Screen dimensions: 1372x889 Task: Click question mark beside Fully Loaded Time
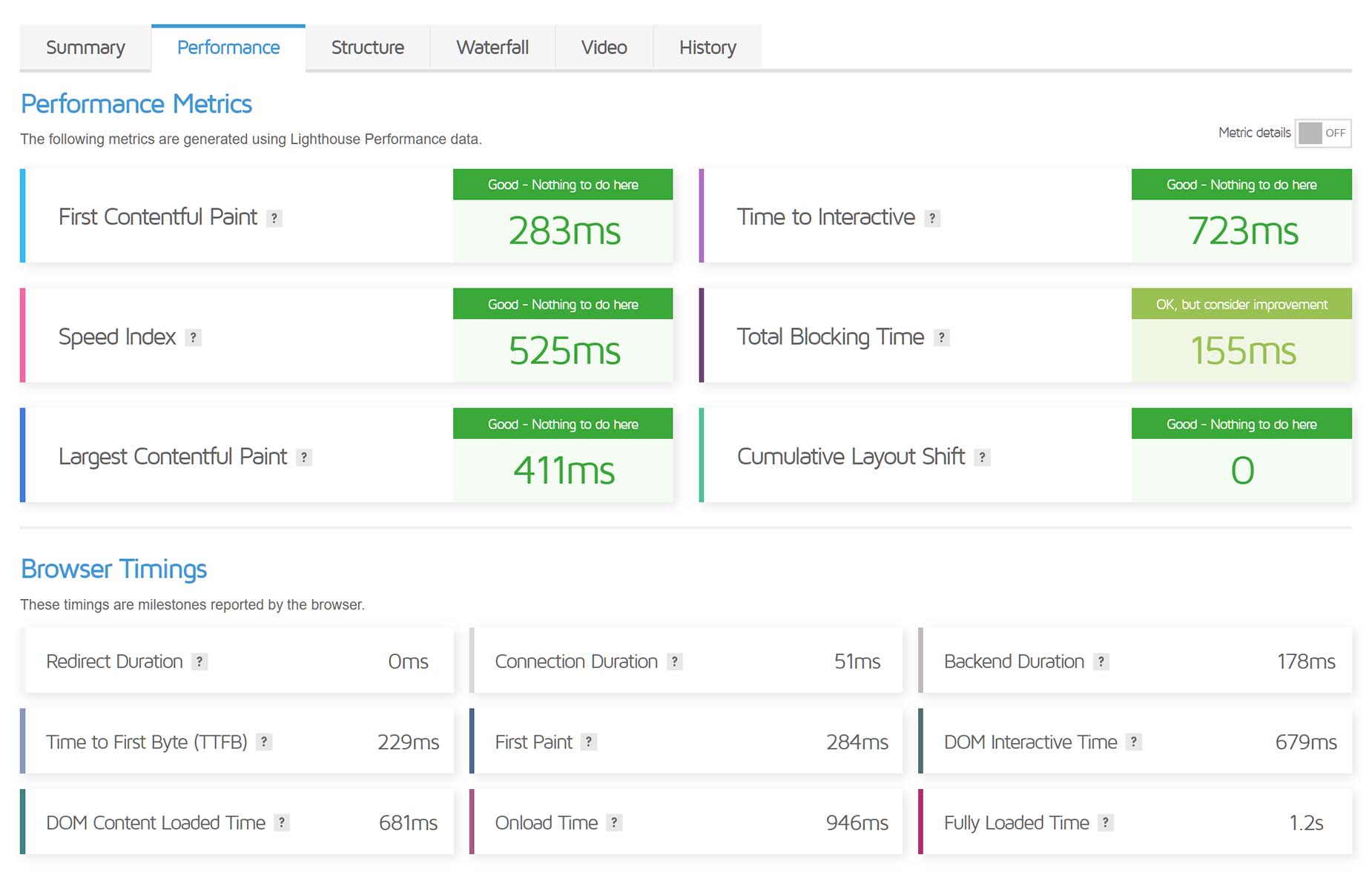[1106, 822]
